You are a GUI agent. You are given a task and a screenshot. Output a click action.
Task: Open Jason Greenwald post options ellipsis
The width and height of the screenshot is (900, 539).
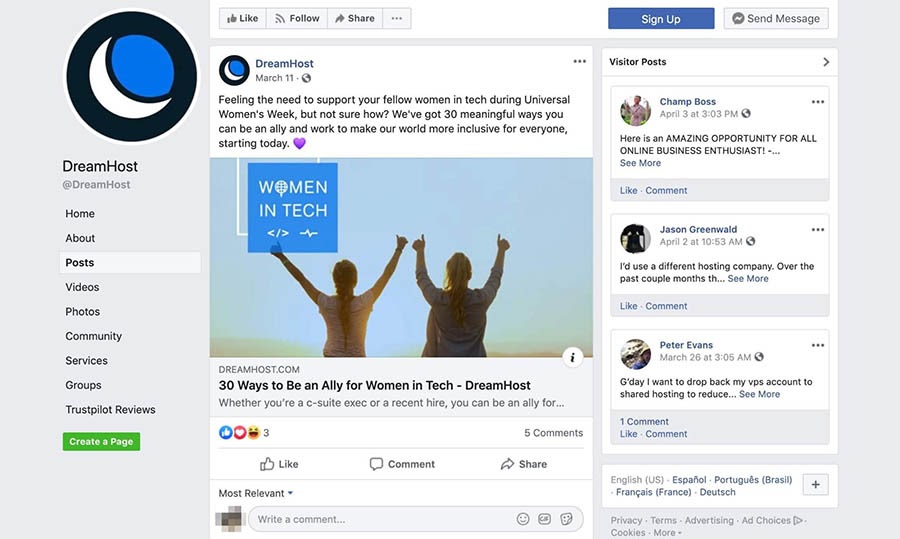(x=818, y=230)
